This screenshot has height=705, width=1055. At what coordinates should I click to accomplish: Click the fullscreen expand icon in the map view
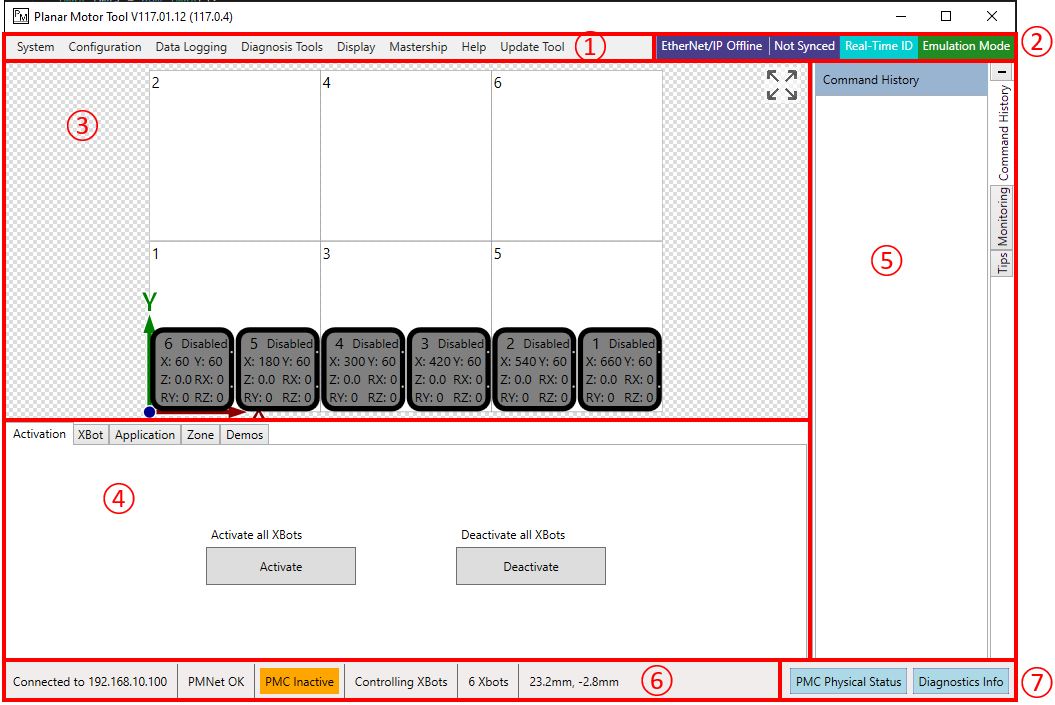781,86
